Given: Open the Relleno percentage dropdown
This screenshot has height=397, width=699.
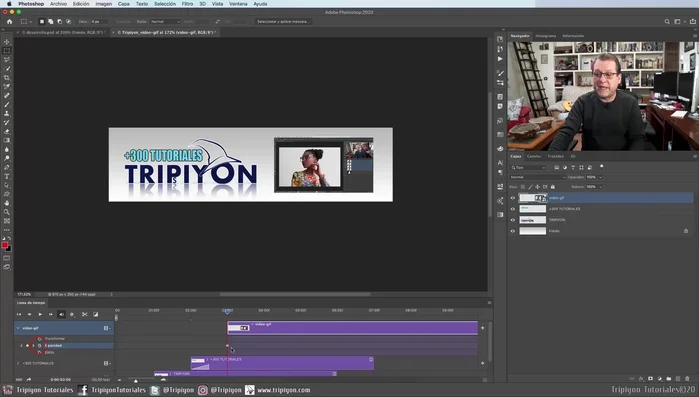Looking at the screenshot, I should [x=600, y=187].
